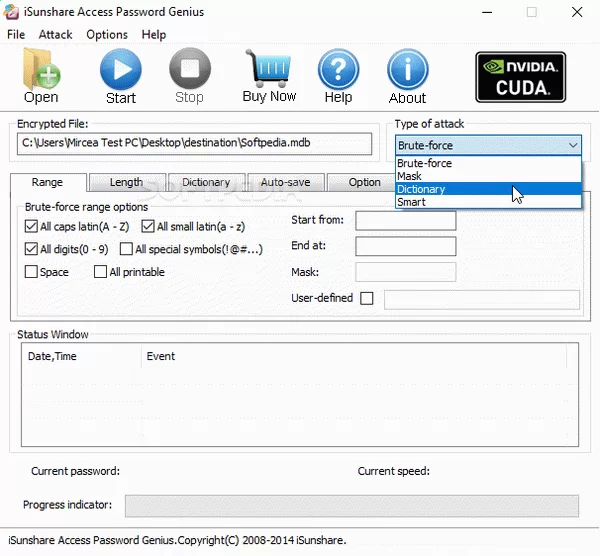Viewport: 600px width, 556px height.
Task: Start the password recovery attack
Action: click(121, 76)
